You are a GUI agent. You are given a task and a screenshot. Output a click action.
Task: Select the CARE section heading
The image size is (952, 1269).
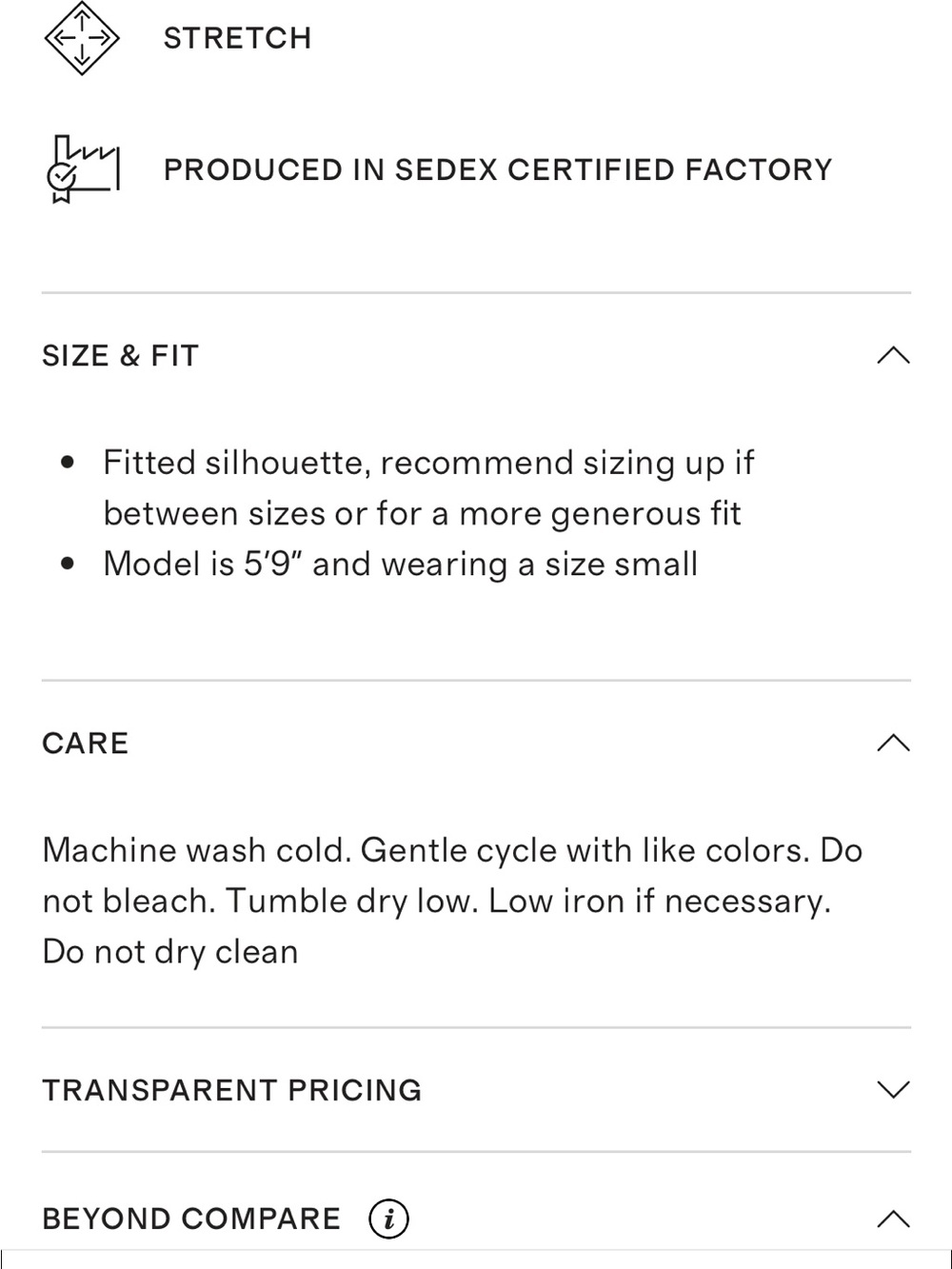pyautogui.click(x=86, y=743)
